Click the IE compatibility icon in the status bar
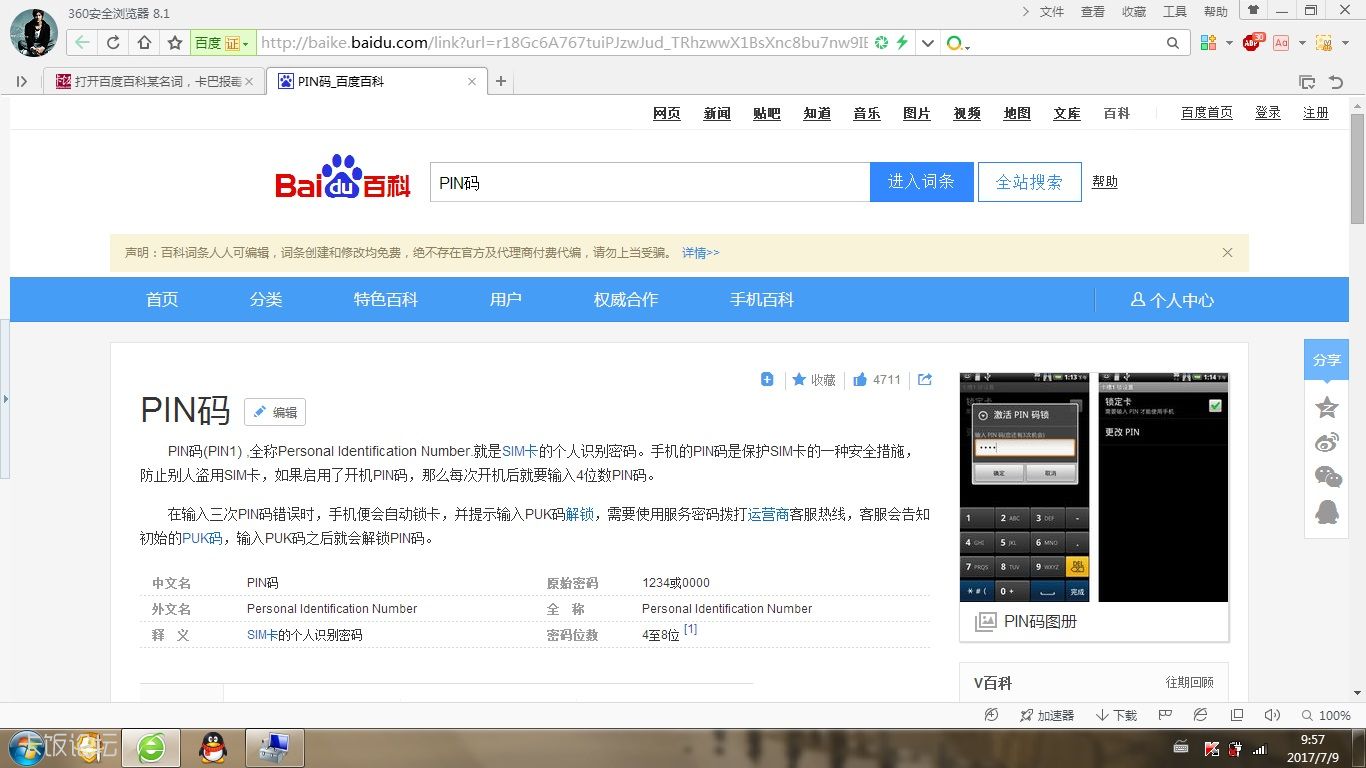Image resolution: width=1366 pixels, height=768 pixels. pyautogui.click(x=1201, y=715)
